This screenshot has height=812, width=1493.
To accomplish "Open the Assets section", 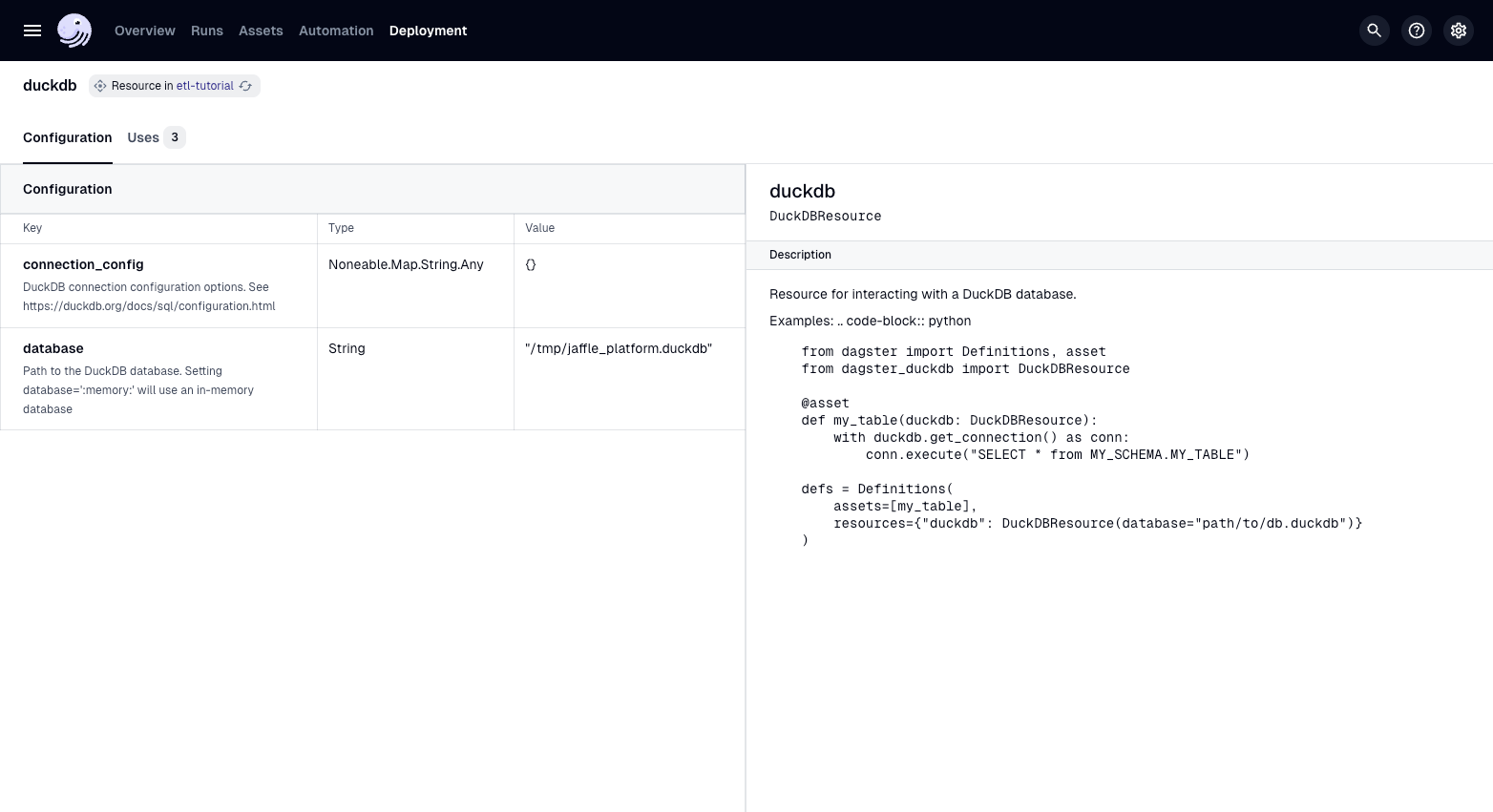I will 261,31.
